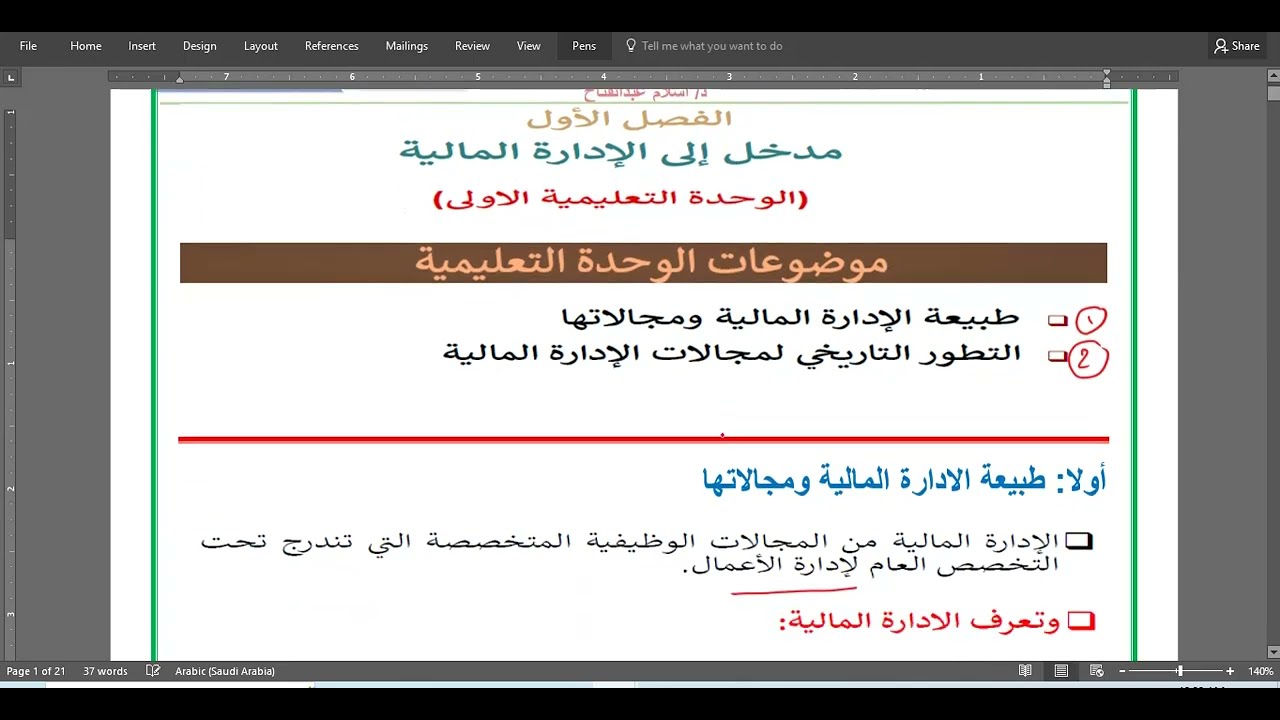Click Page 1 of 21 in status bar
This screenshot has width=1280, height=720.
(x=36, y=671)
